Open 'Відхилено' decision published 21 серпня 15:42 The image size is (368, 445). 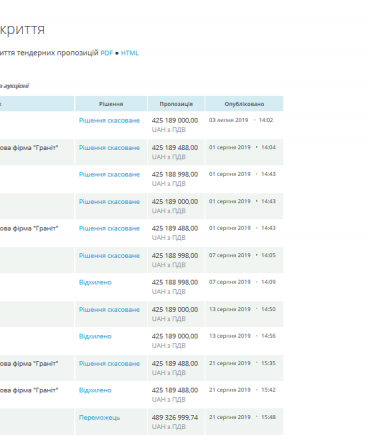95,391
